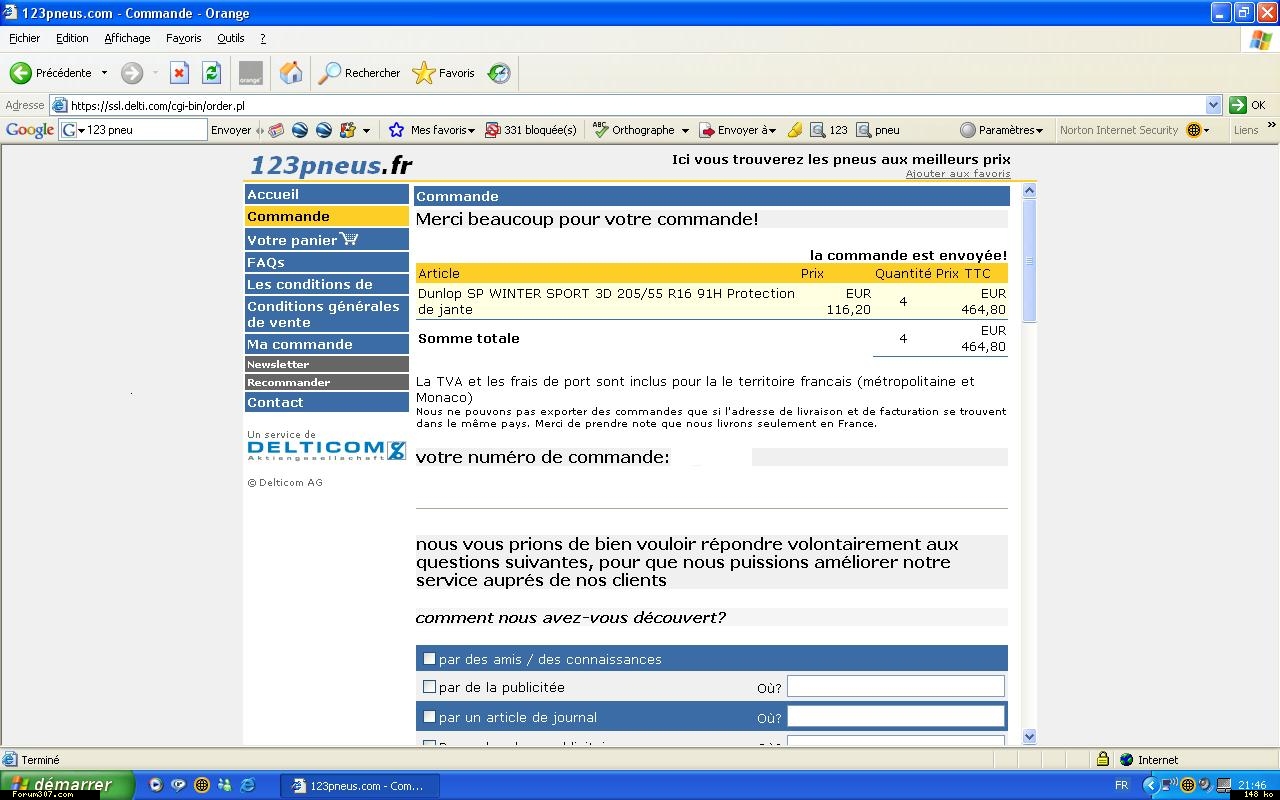Click the red X stop loading icon

coord(179,73)
